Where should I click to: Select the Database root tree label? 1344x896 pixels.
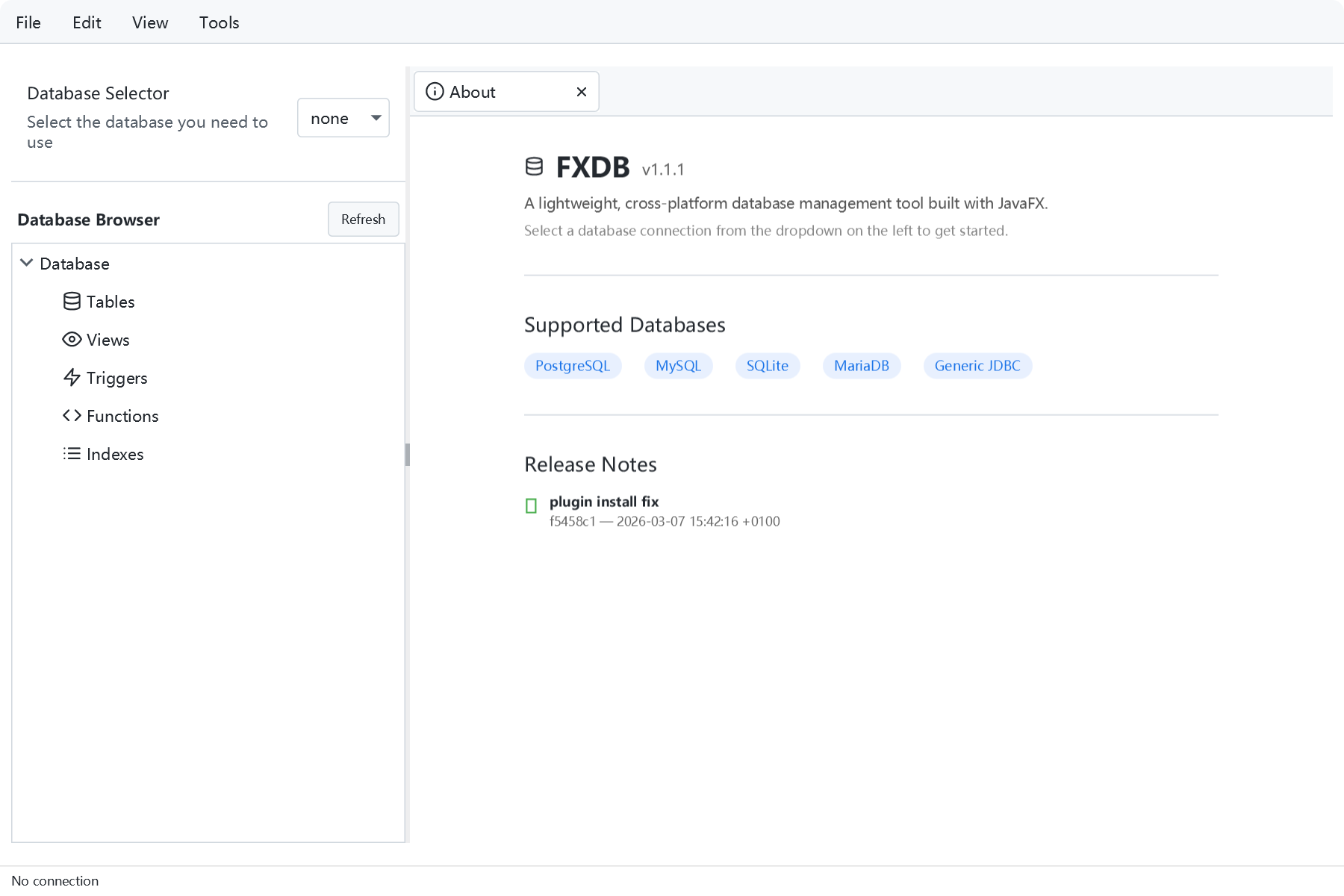75,264
